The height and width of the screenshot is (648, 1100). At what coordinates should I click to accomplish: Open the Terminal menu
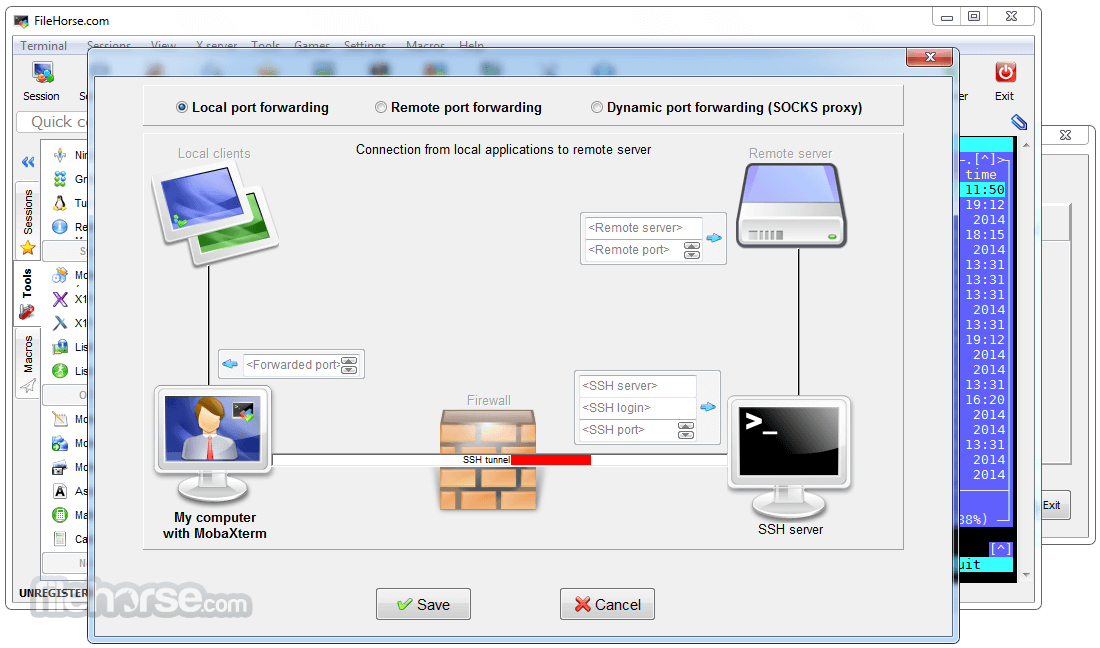[x=43, y=46]
